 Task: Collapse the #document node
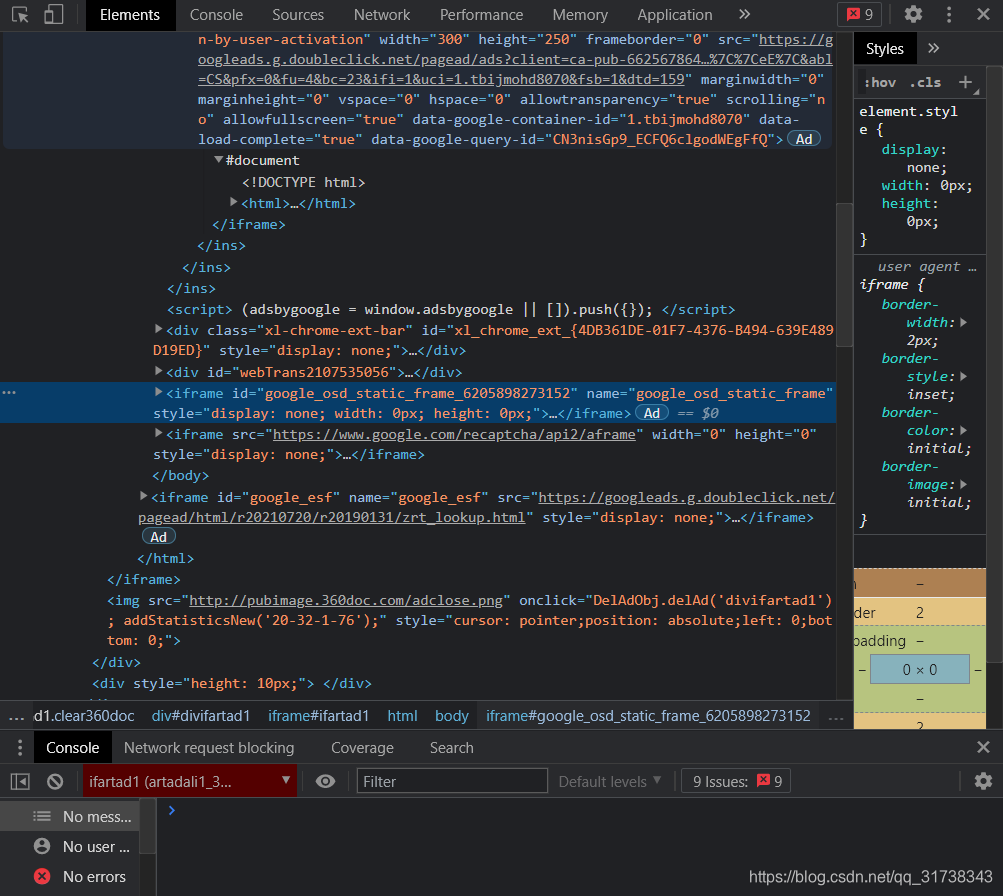click(218, 159)
